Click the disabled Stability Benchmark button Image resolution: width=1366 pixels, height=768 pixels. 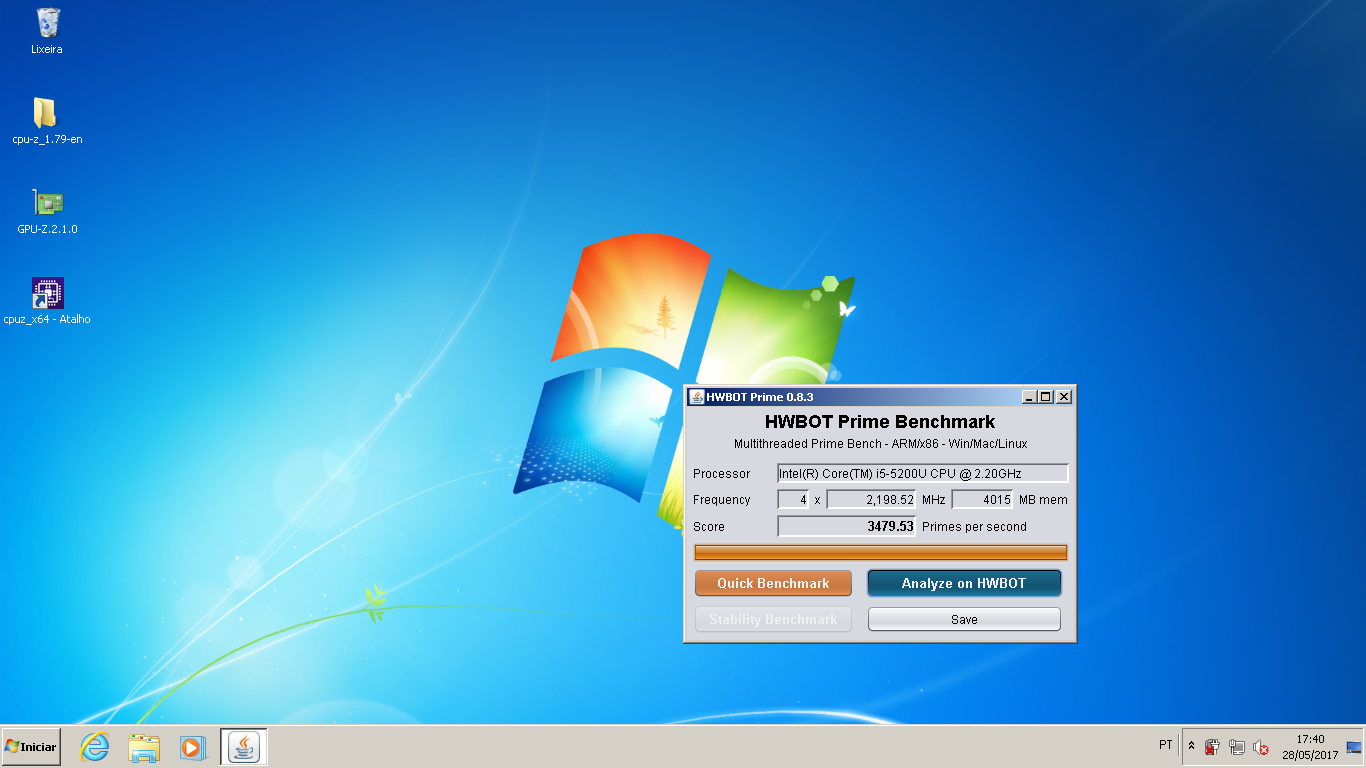point(773,619)
